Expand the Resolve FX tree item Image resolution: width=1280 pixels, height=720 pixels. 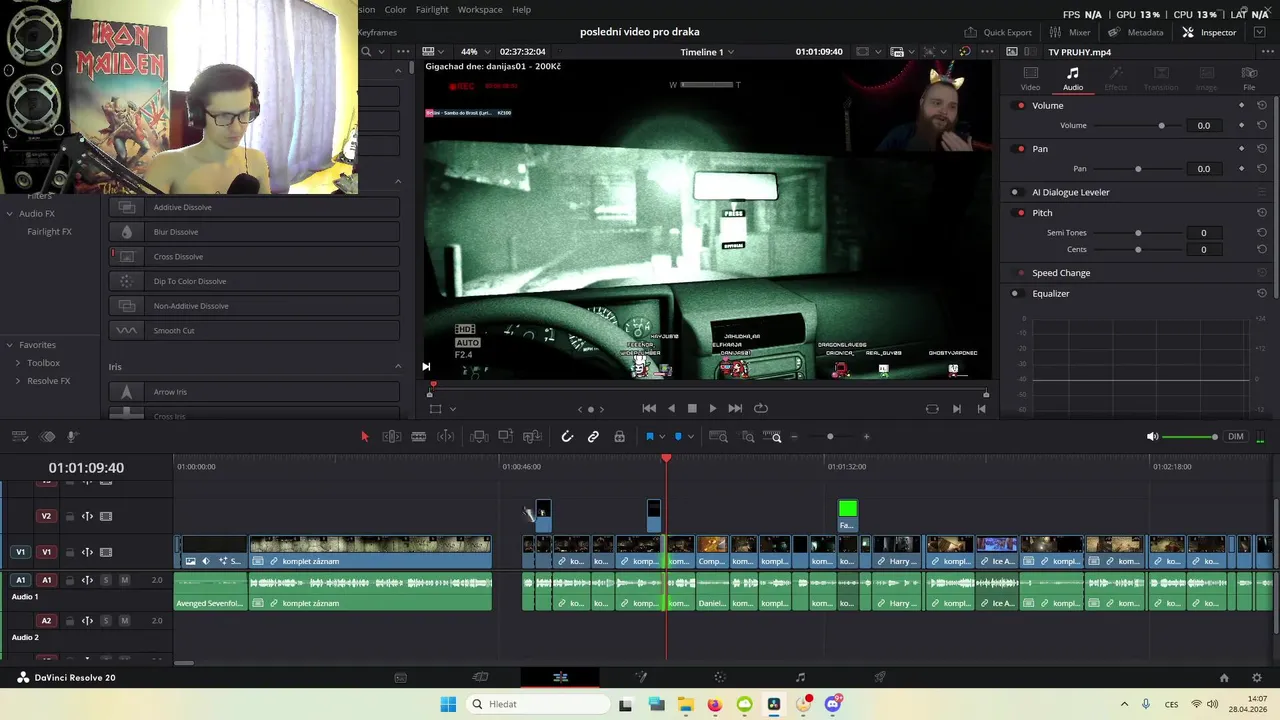pos(18,381)
